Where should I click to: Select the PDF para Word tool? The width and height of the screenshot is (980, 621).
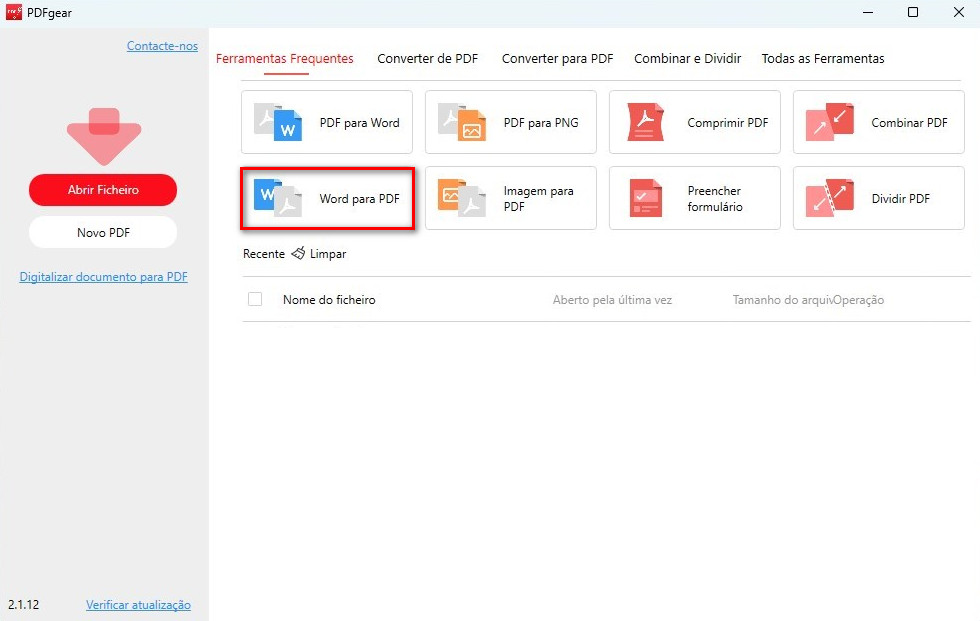(326, 122)
